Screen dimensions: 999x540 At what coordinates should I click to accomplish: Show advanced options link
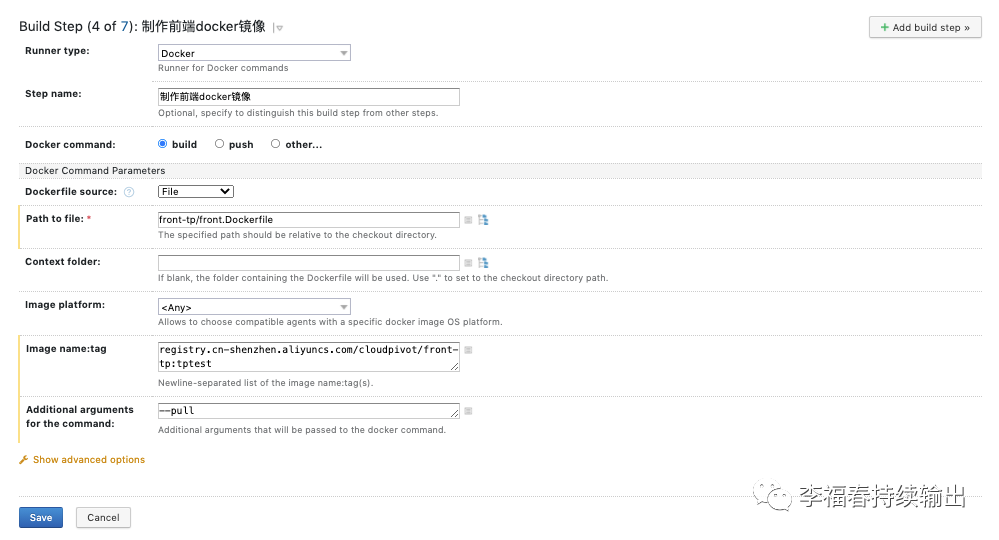(89, 460)
